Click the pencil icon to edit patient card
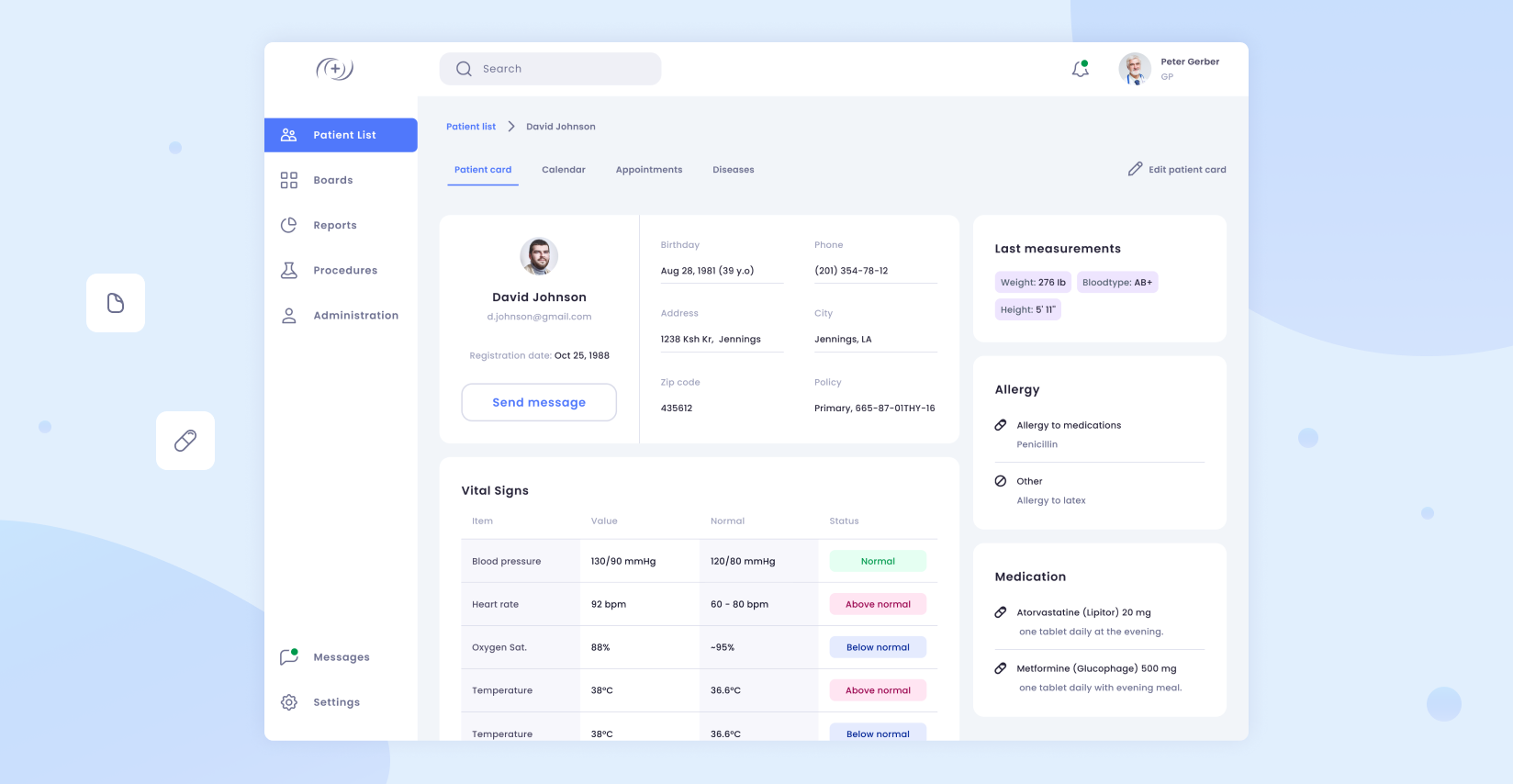The height and width of the screenshot is (784, 1513). click(1135, 169)
